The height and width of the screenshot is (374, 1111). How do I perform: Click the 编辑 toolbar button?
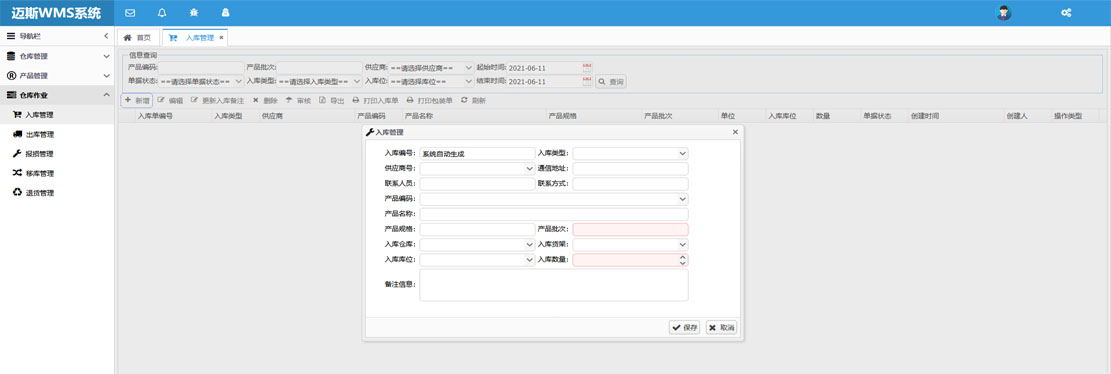coord(170,101)
